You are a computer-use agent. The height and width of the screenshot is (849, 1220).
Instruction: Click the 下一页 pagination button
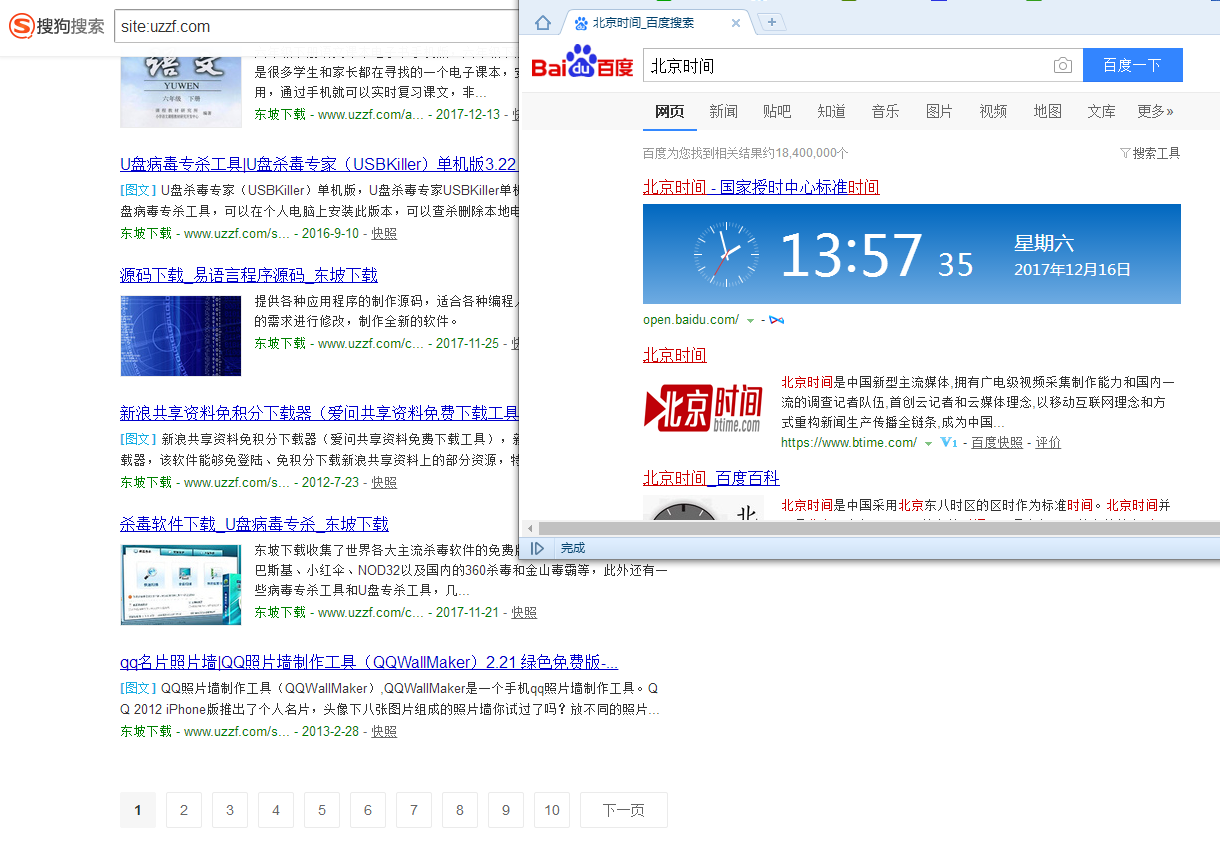pyautogui.click(x=623, y=810)
